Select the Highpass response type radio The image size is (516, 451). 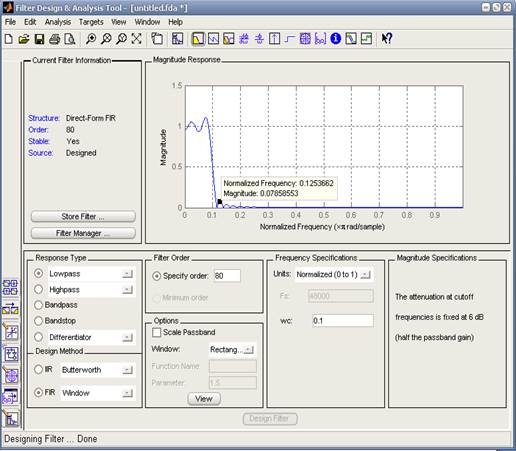[39, 289]
